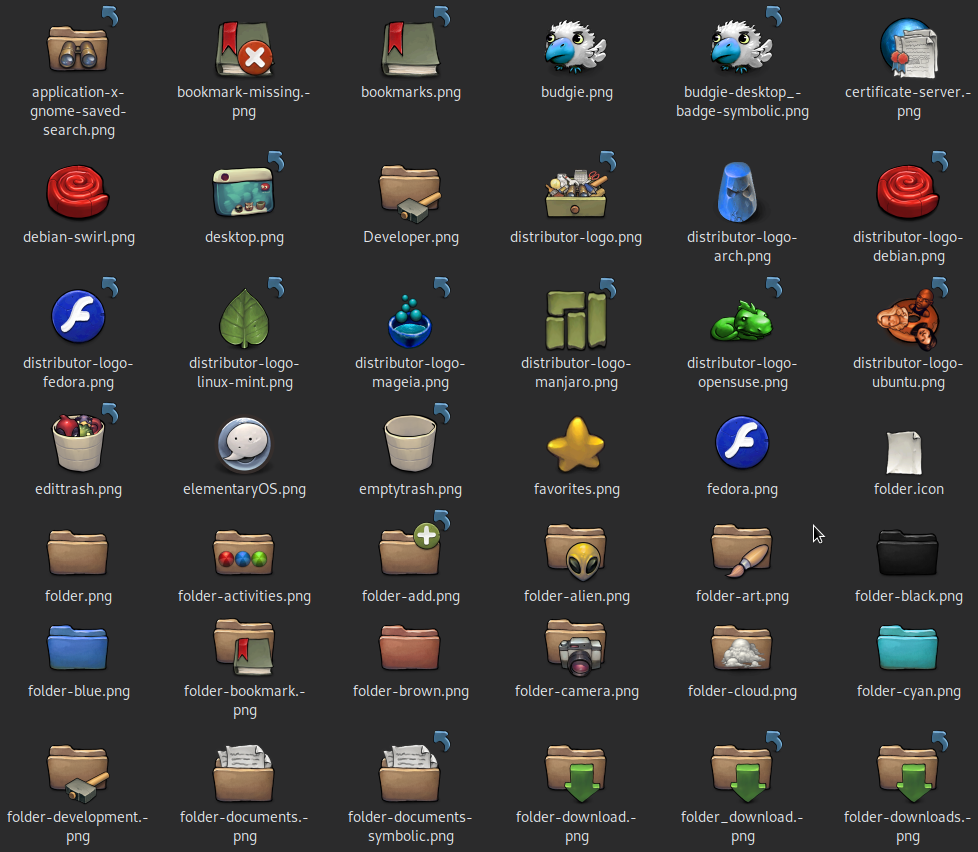The image size is (978, 852).
Task: Click the folder-black.png folder
Action: click(908, 551)
